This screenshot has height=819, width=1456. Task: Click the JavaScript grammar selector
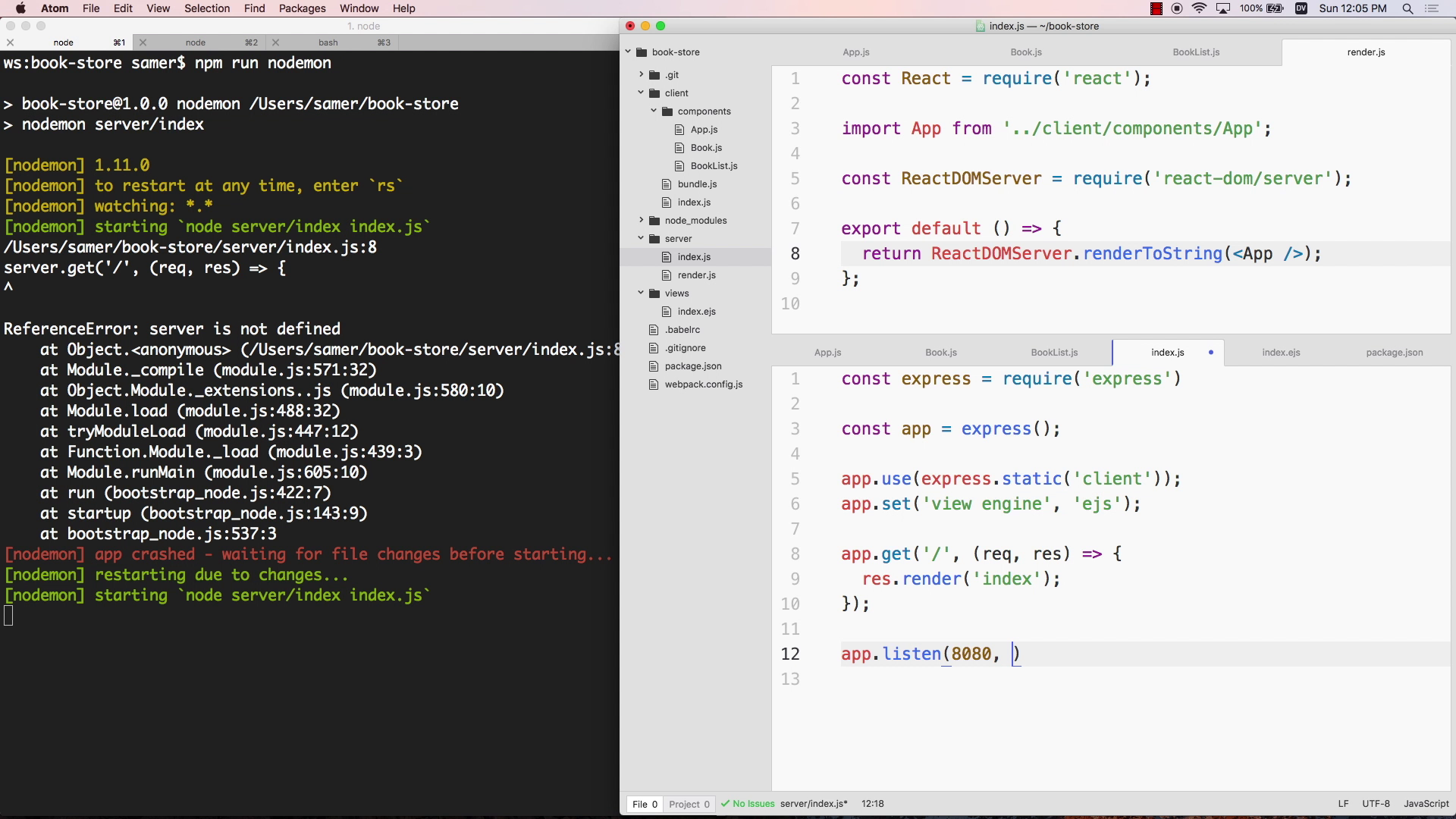(x=1426, y=804)
